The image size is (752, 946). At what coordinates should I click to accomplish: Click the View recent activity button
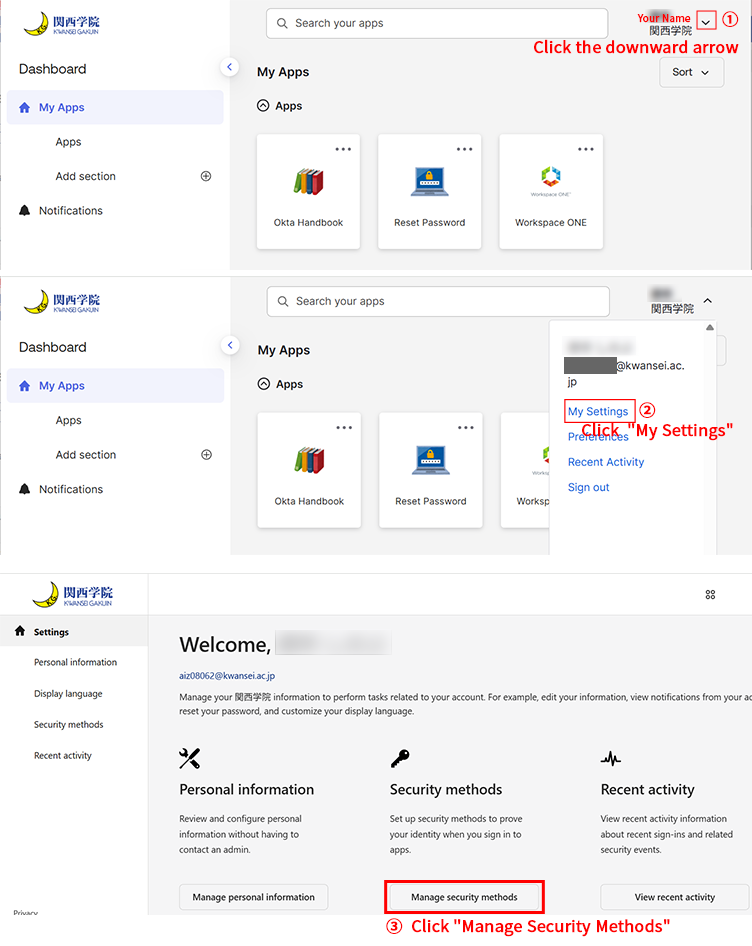click(674, 897)
